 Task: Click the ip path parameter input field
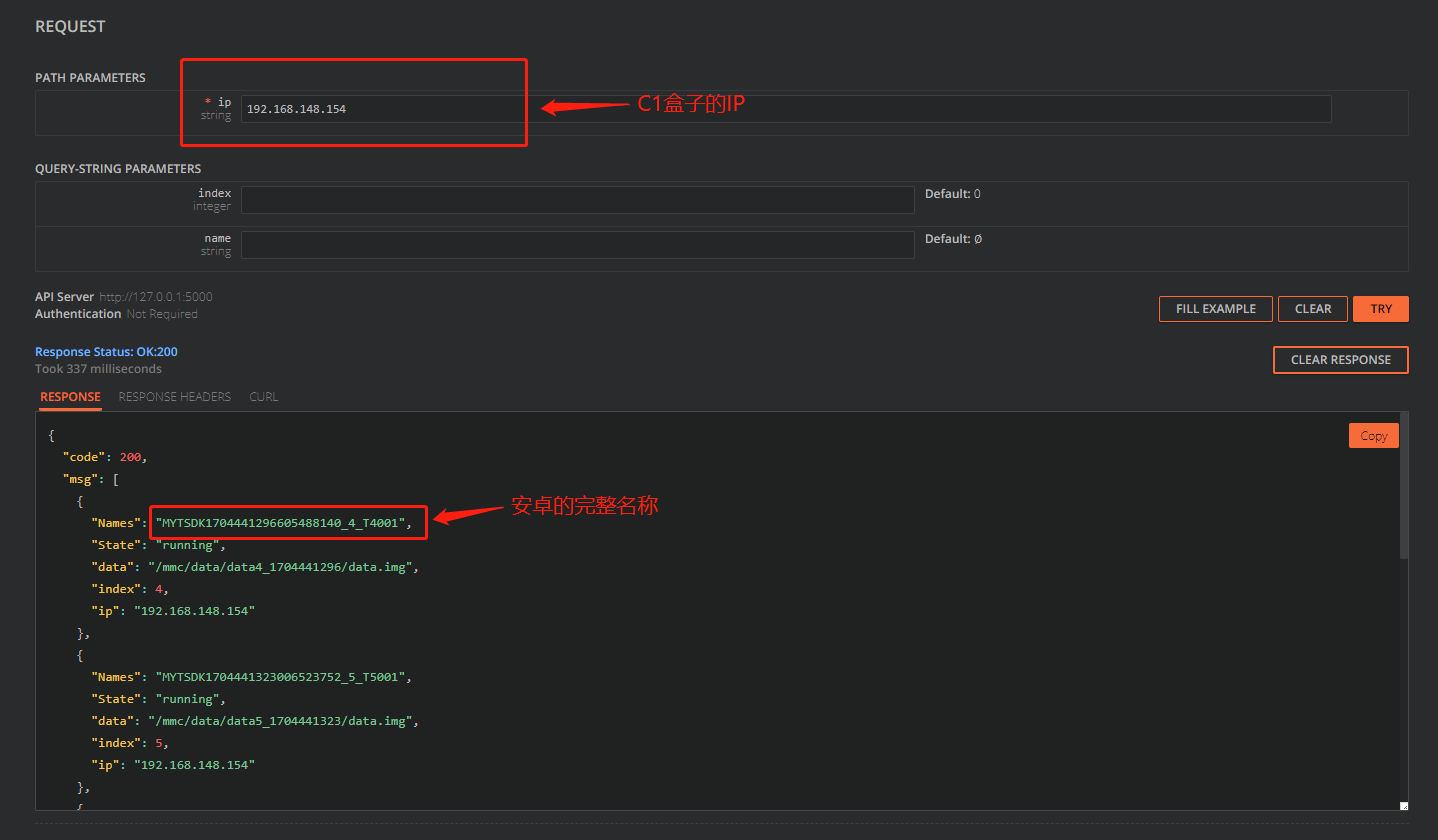click(x=785, y=109)
